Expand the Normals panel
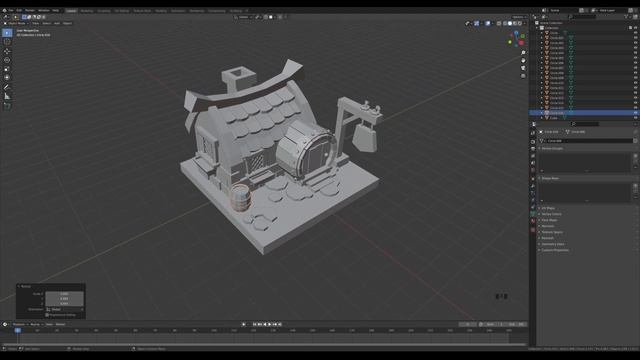Image resolution: width=640 pixels, height=360 pixels. click(547, 226)
